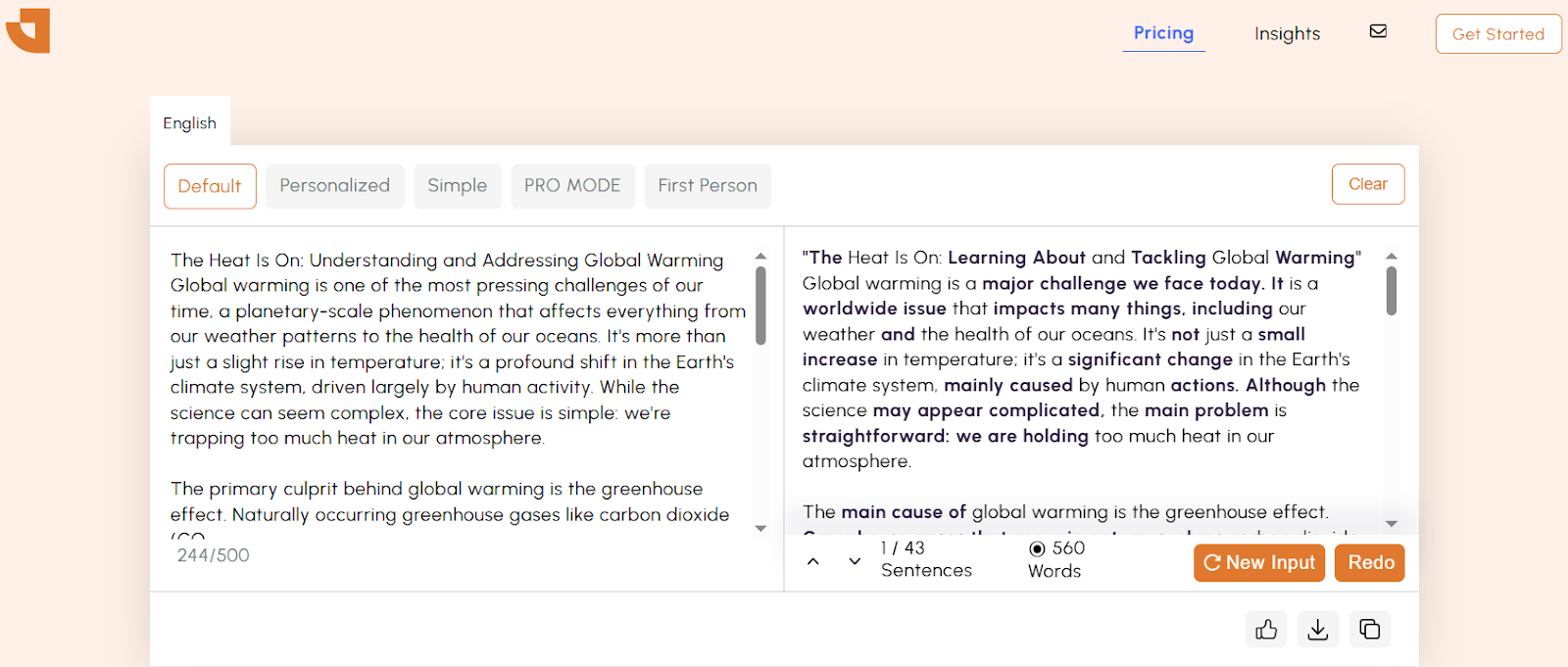This screenshot has height=667, width=1568.
Task: Download the paraphrased output
Action: pyautogui.click(x=1318, y=629)
